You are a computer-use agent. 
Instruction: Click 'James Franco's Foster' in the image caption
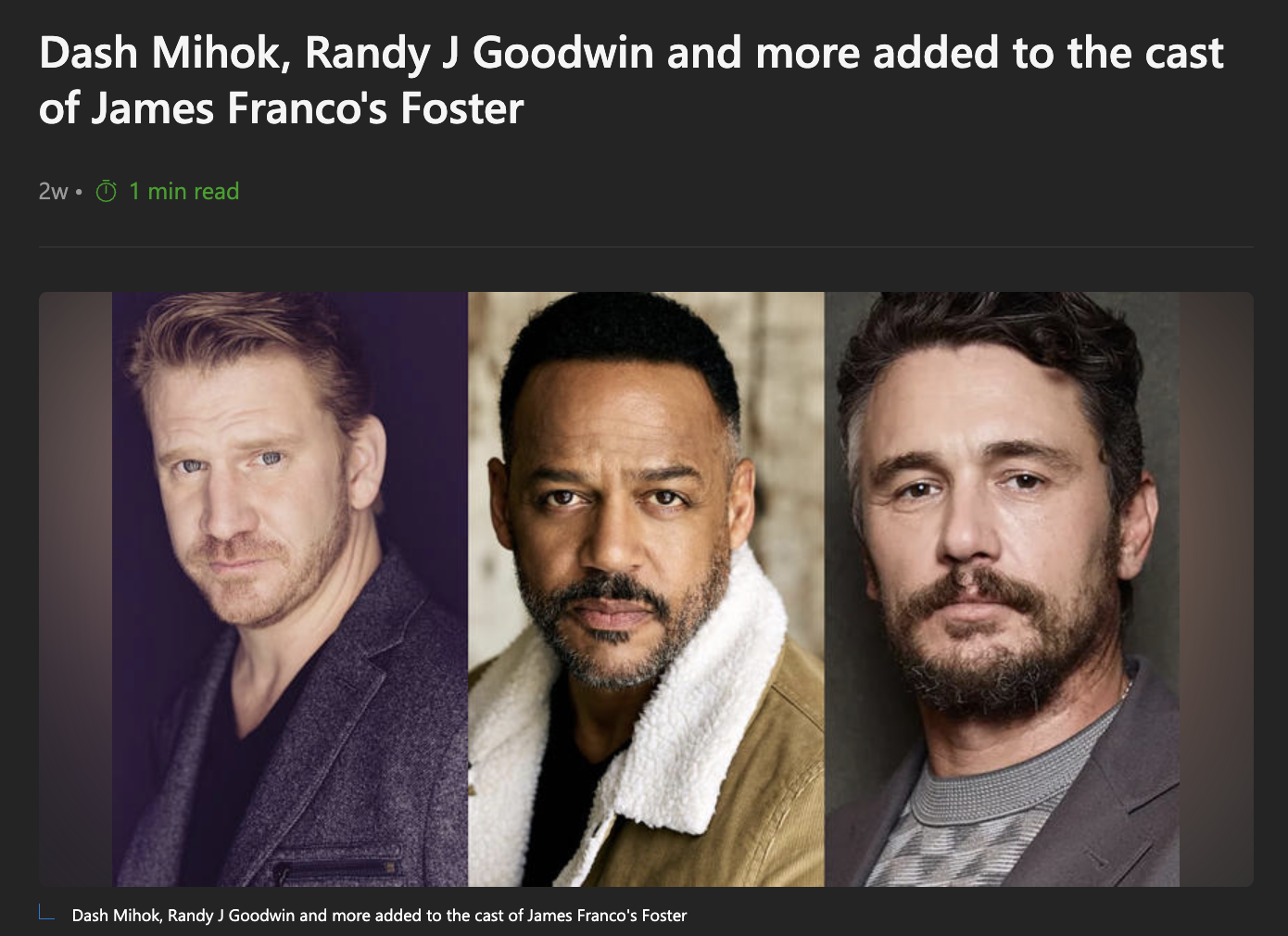coord(607,916)
